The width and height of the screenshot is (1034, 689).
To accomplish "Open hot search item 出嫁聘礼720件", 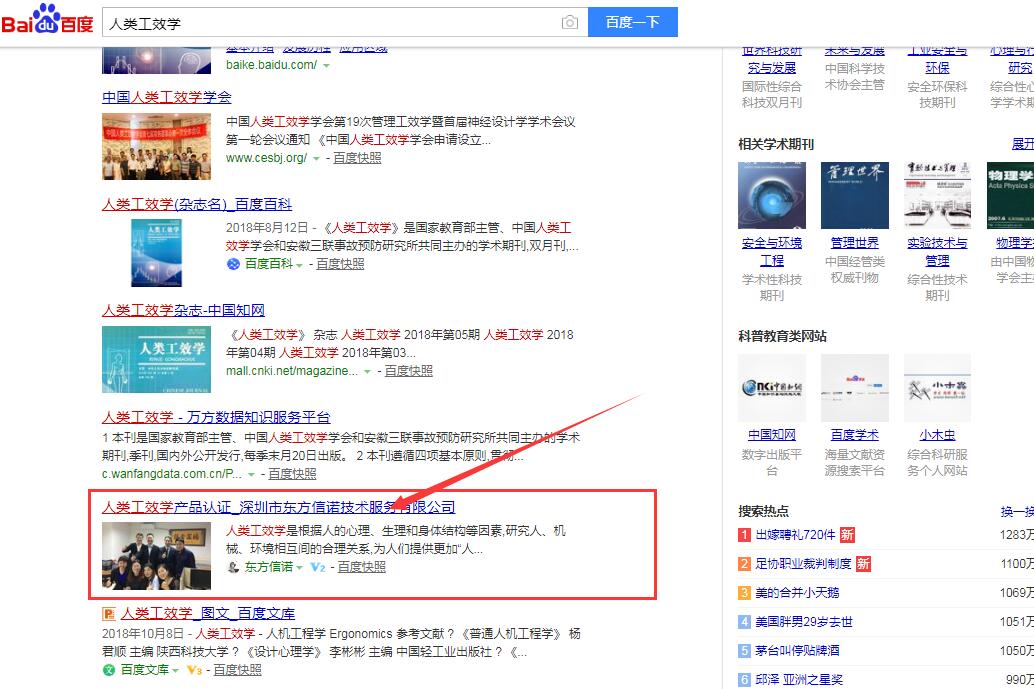I will [795, 535].
